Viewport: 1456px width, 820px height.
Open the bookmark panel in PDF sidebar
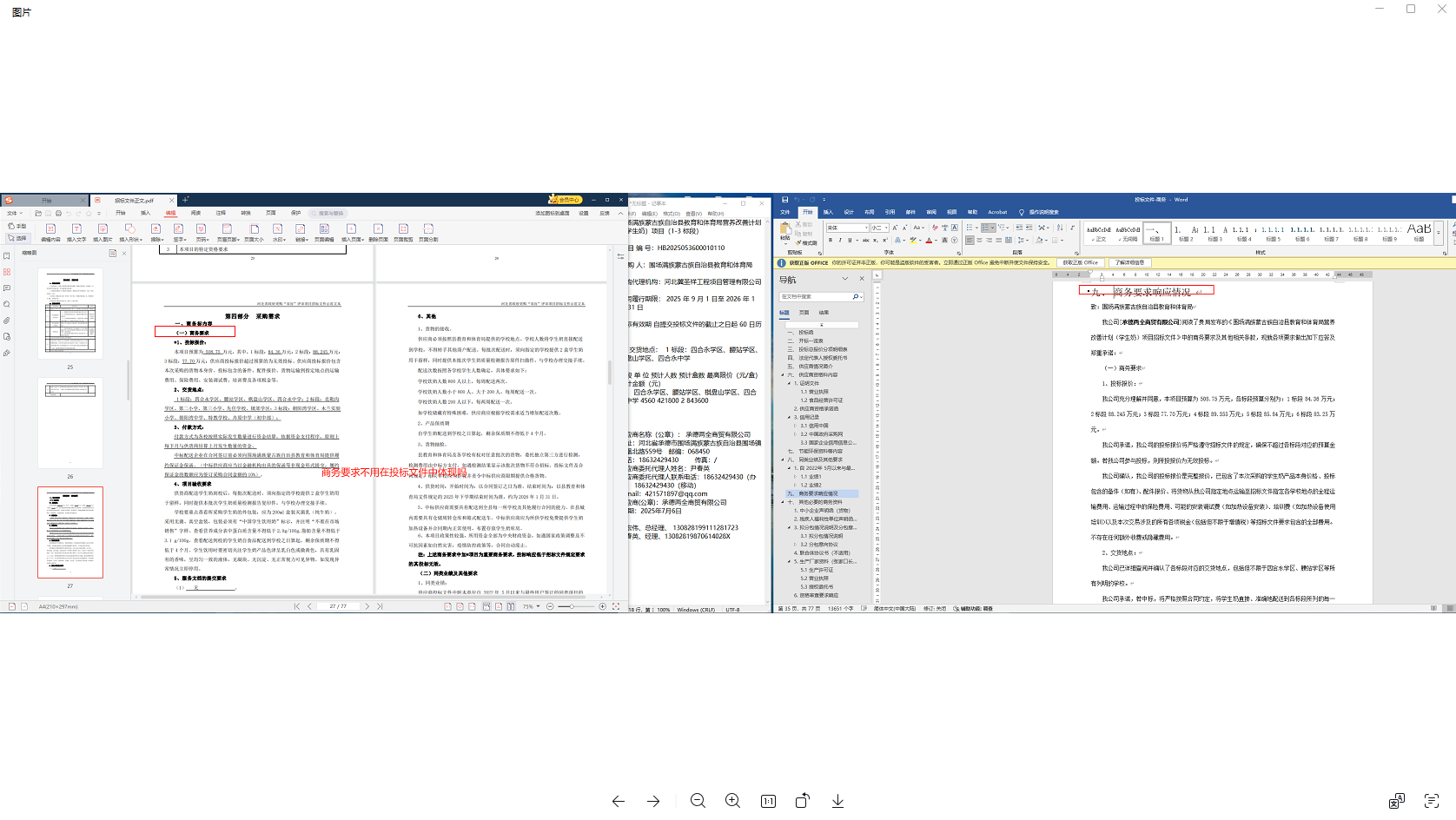tap(7, 256)
